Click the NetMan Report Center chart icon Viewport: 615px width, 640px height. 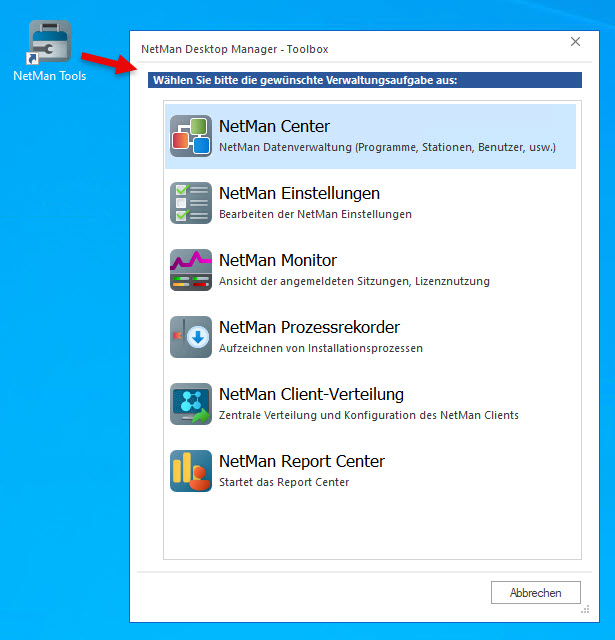point(190,471)
